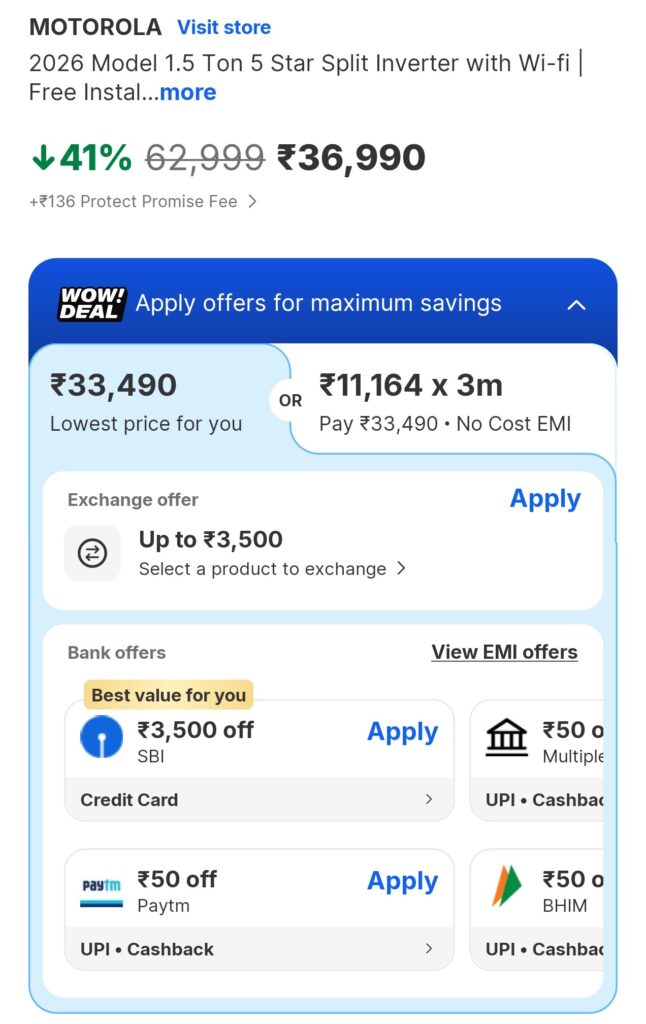Viewport: 646px width, 1024px height.
Task: Open Protect Promise Fee details arrow
Action: coord(252,201)
